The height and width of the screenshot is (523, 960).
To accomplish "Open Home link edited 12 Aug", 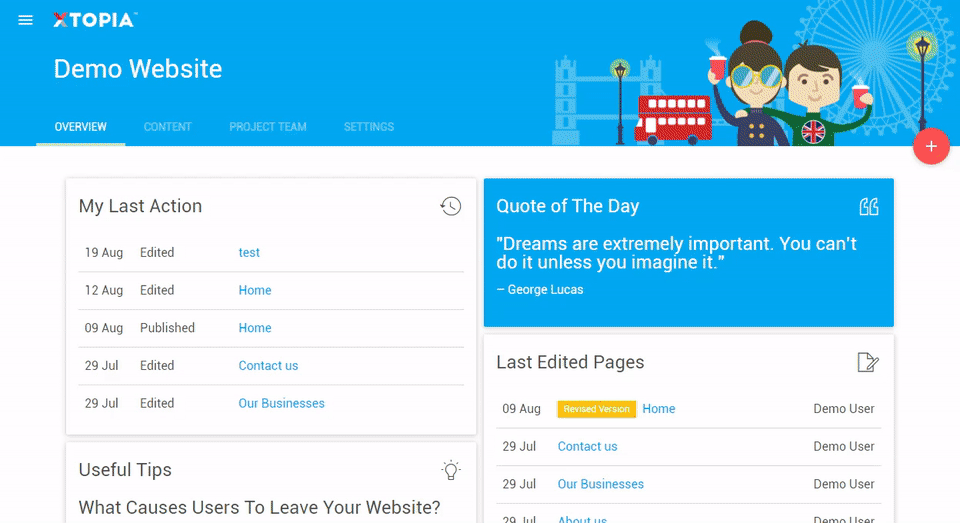I will click(255, 290).
